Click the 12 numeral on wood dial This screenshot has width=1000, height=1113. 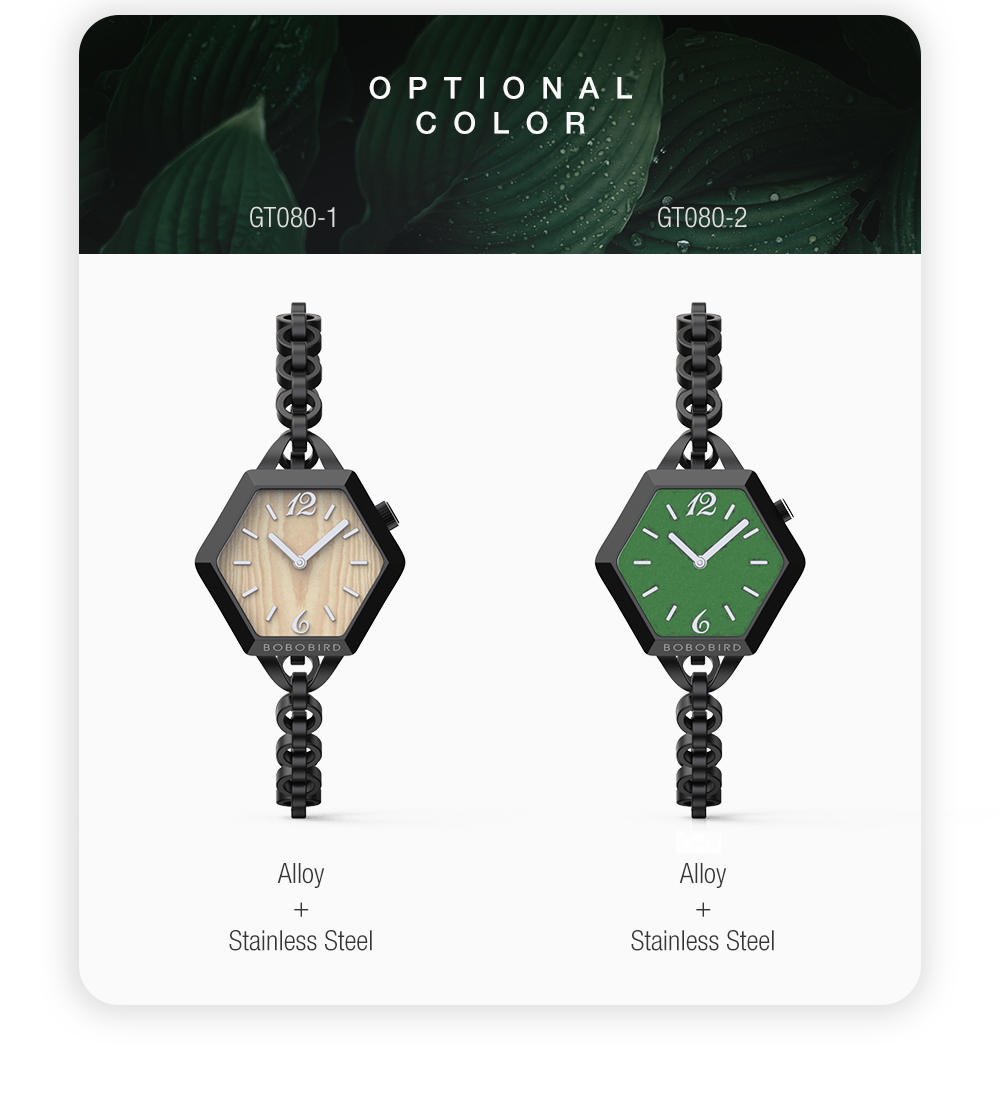302,505
